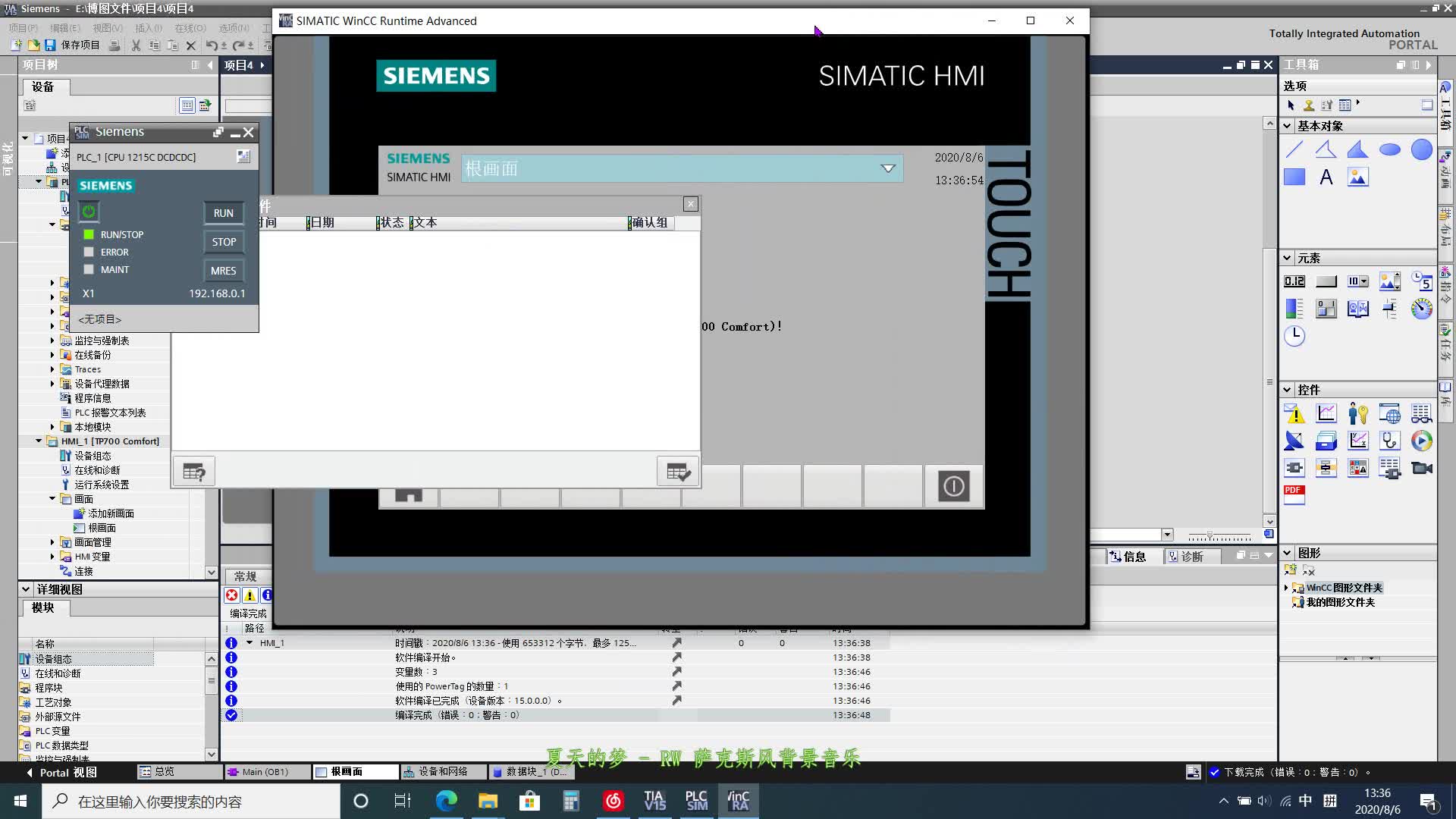Image resolution: width=1456 pixels, height=819 pixels.
Task: Select the Circle basic object tool
Action: [1421, 150]
